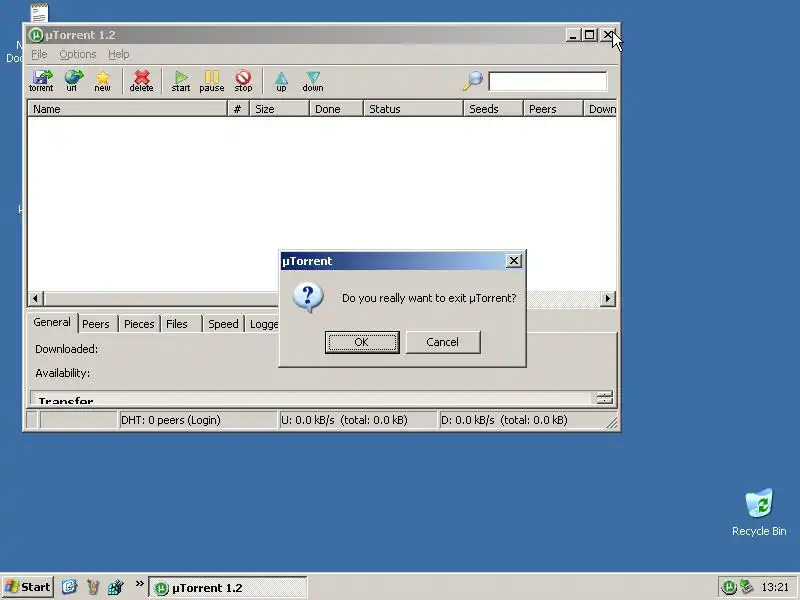Switch to the Speed tab
This screenshot has height=600, width=800.
(x=223, y=324)
